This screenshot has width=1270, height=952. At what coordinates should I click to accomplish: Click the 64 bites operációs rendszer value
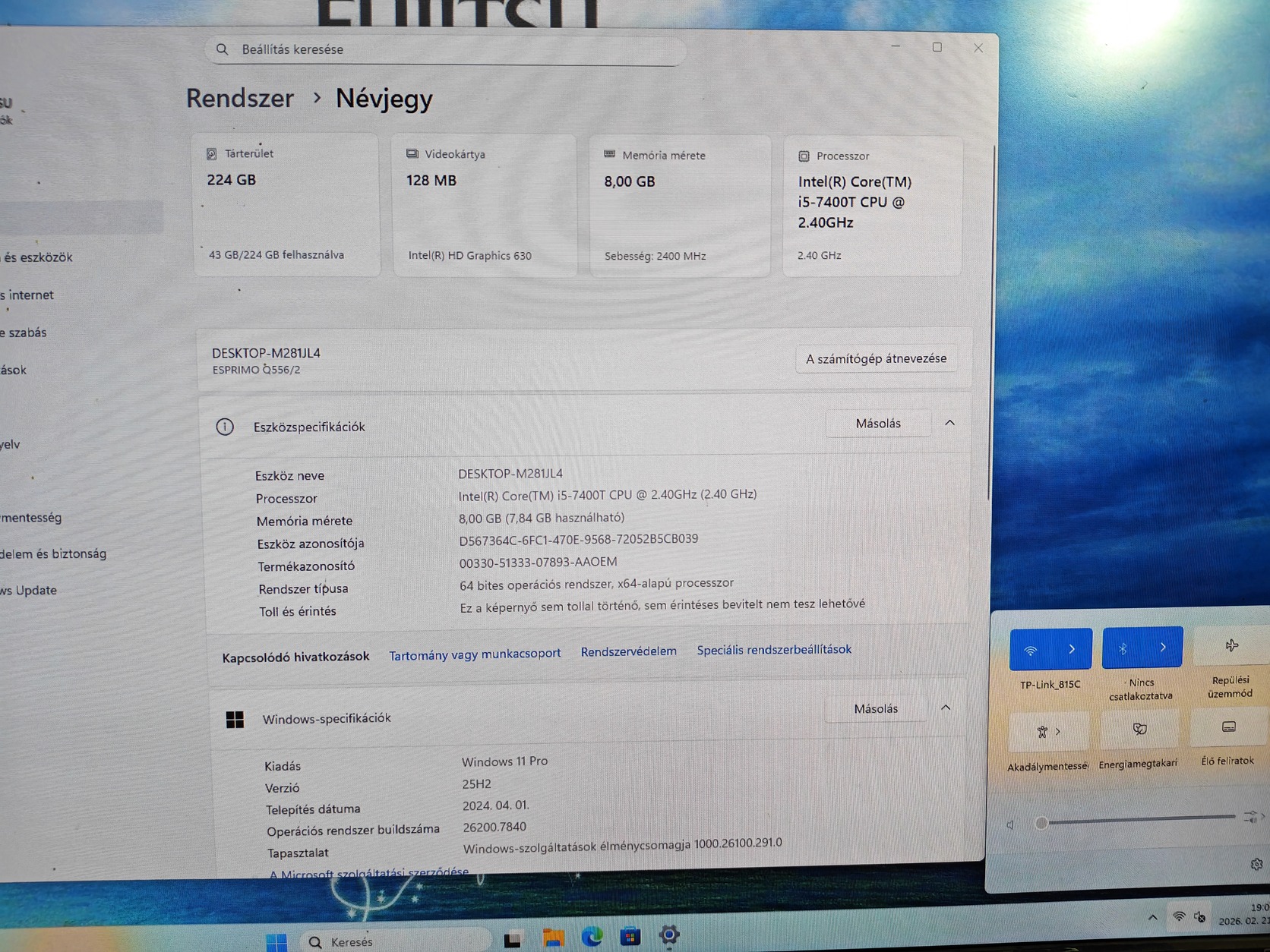[597, 585]
